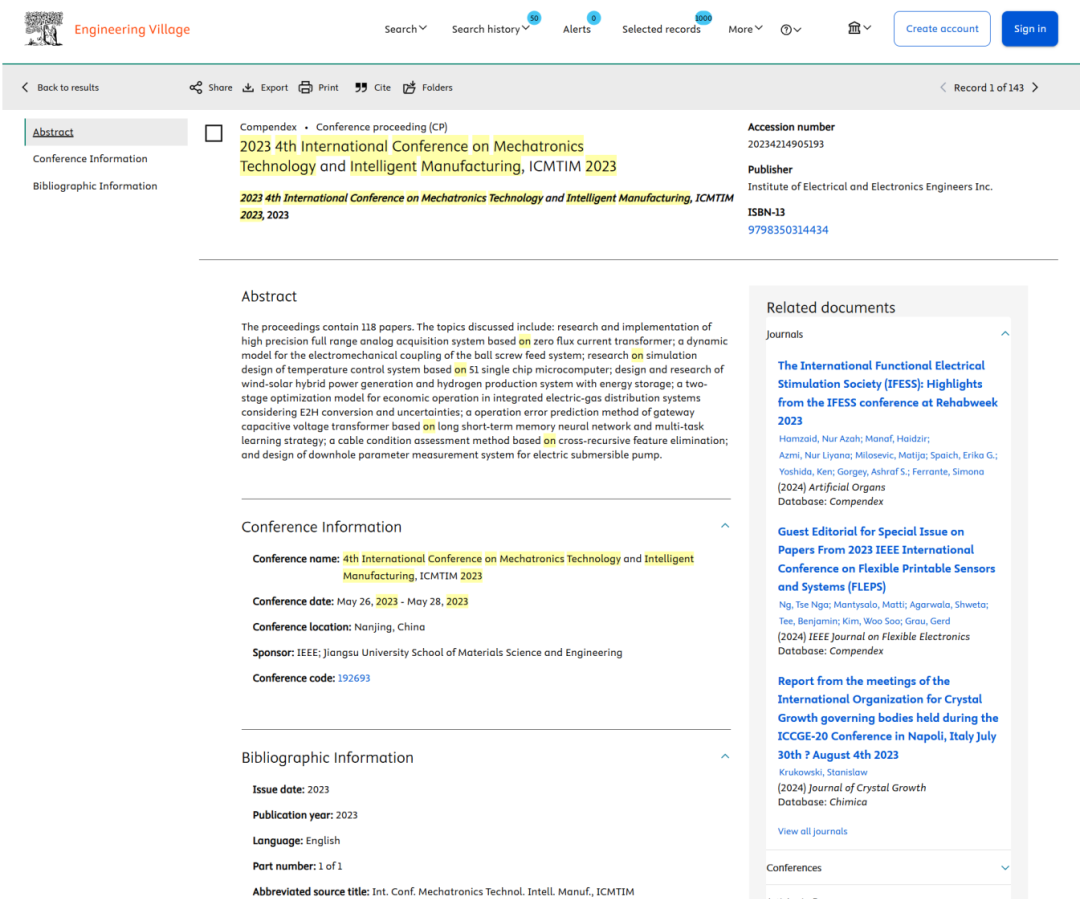Open the More dropdown menu
This screenshot has height=899, width=1080.
click(x=745, y=29)
